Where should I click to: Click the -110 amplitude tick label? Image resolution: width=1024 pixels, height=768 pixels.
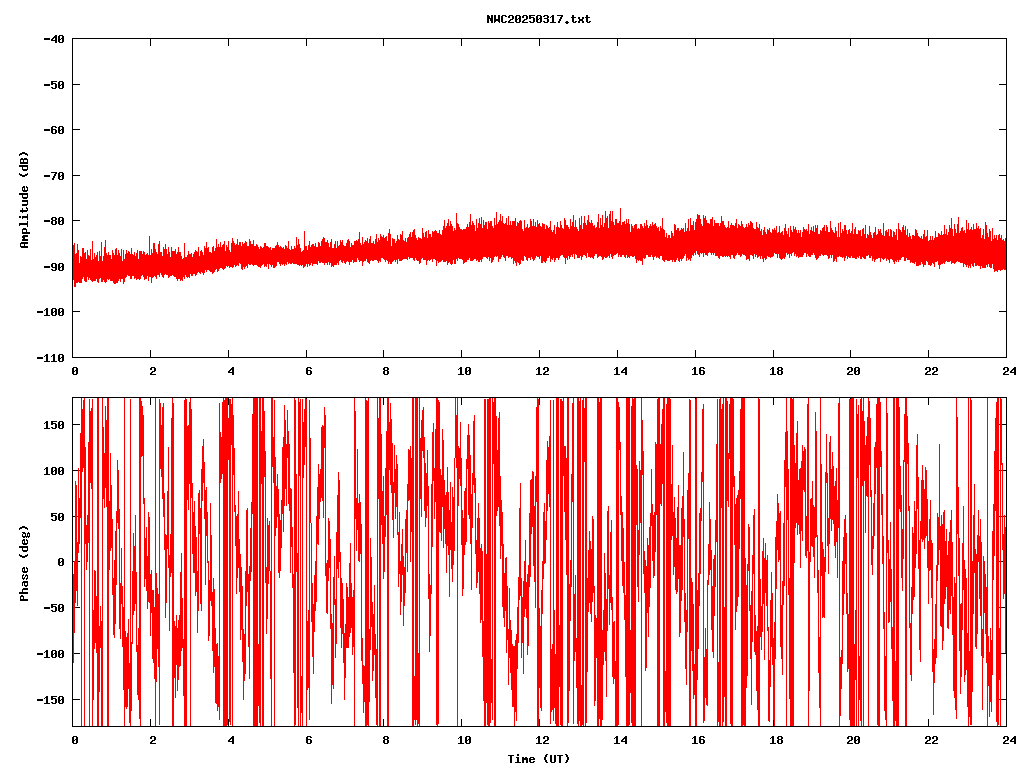click(x=50, y=358)
